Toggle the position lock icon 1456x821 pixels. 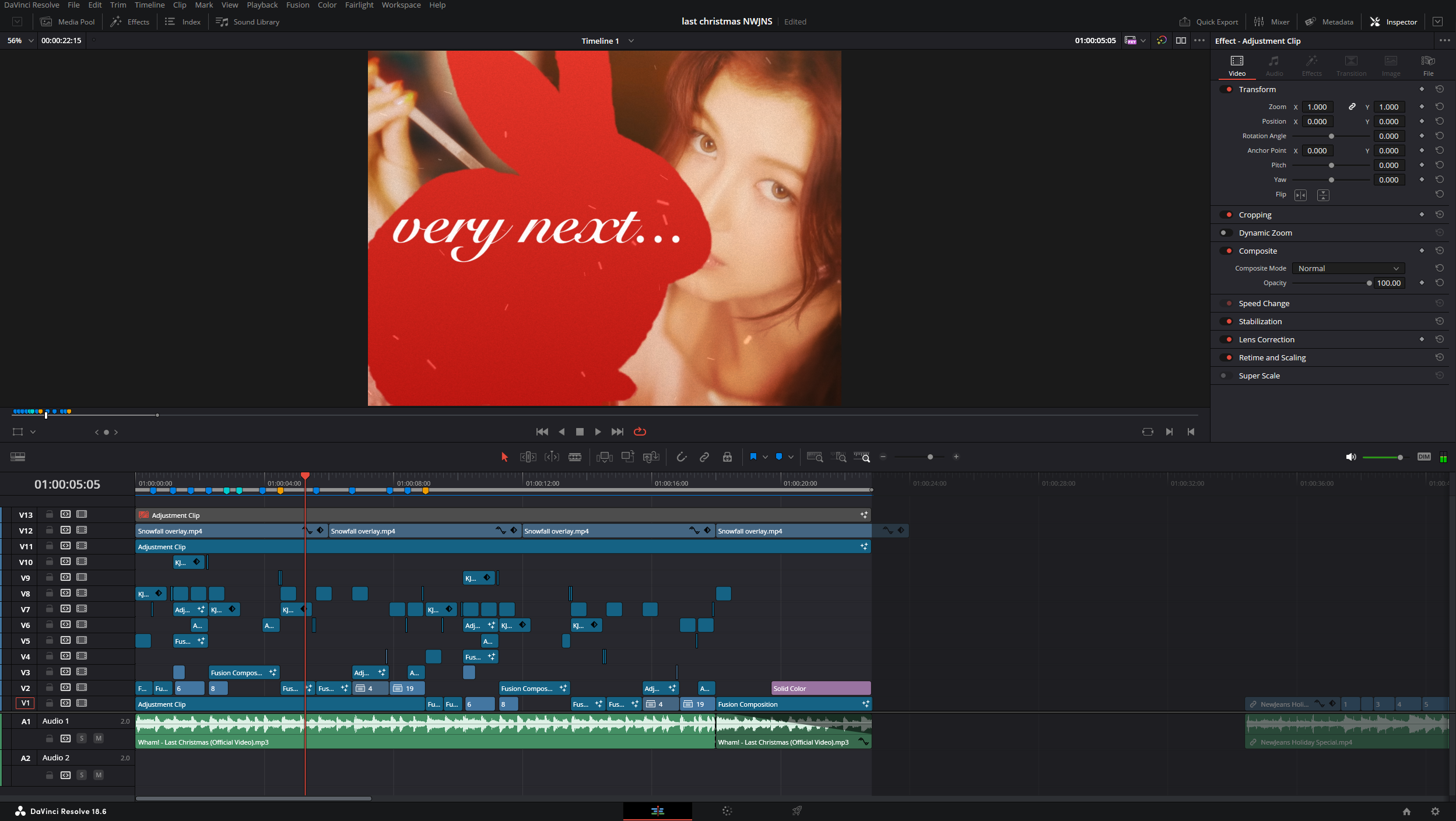click(x=727, y=457)
